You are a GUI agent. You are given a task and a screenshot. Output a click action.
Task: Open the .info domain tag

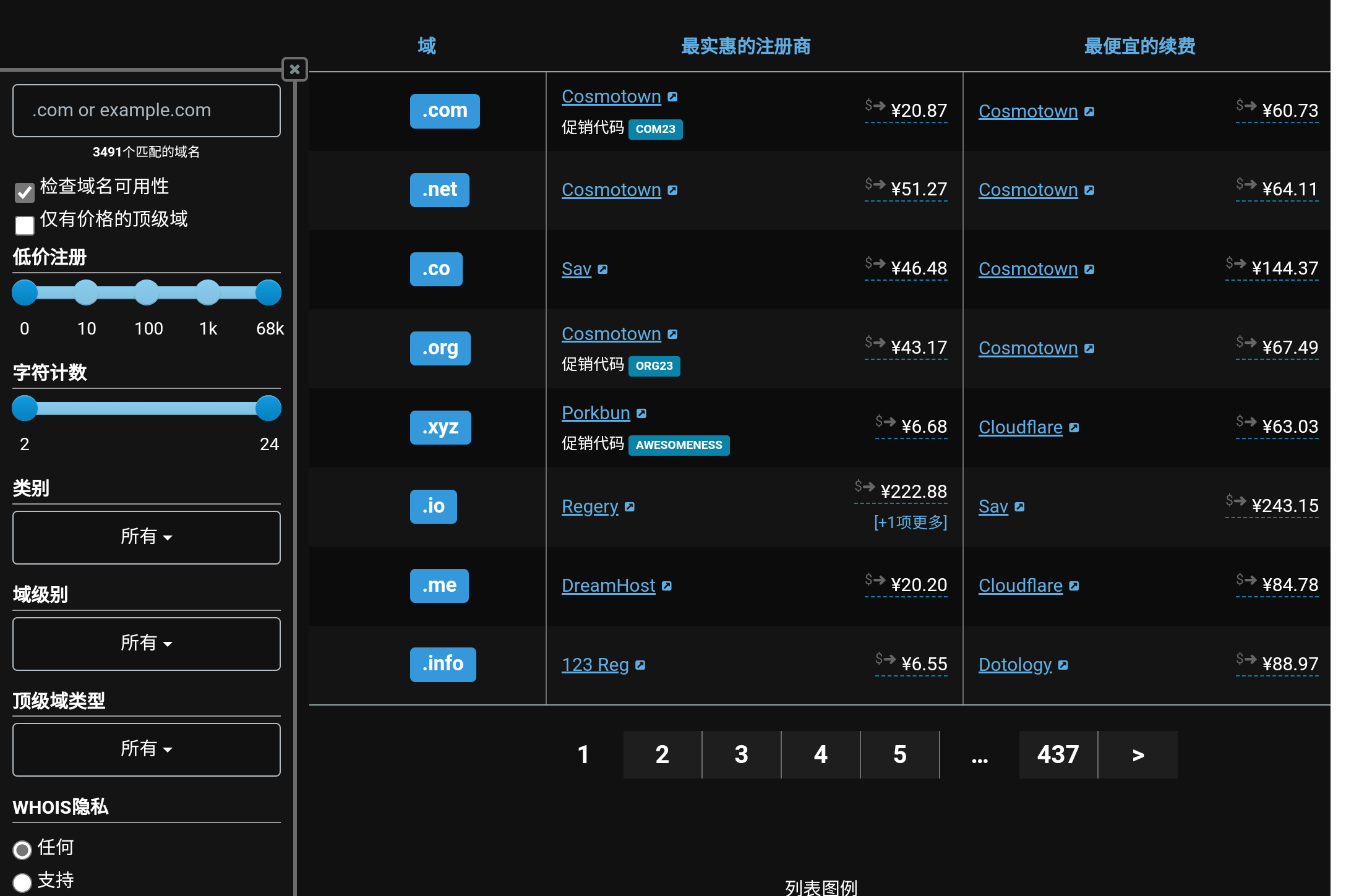[443, 664]
